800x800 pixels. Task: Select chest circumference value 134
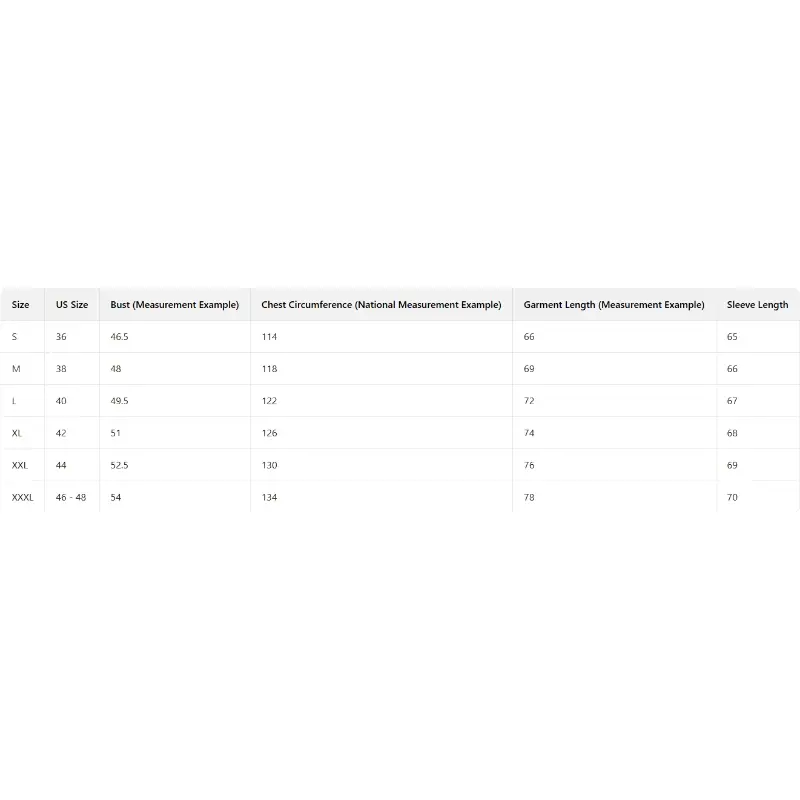(269, 497)
